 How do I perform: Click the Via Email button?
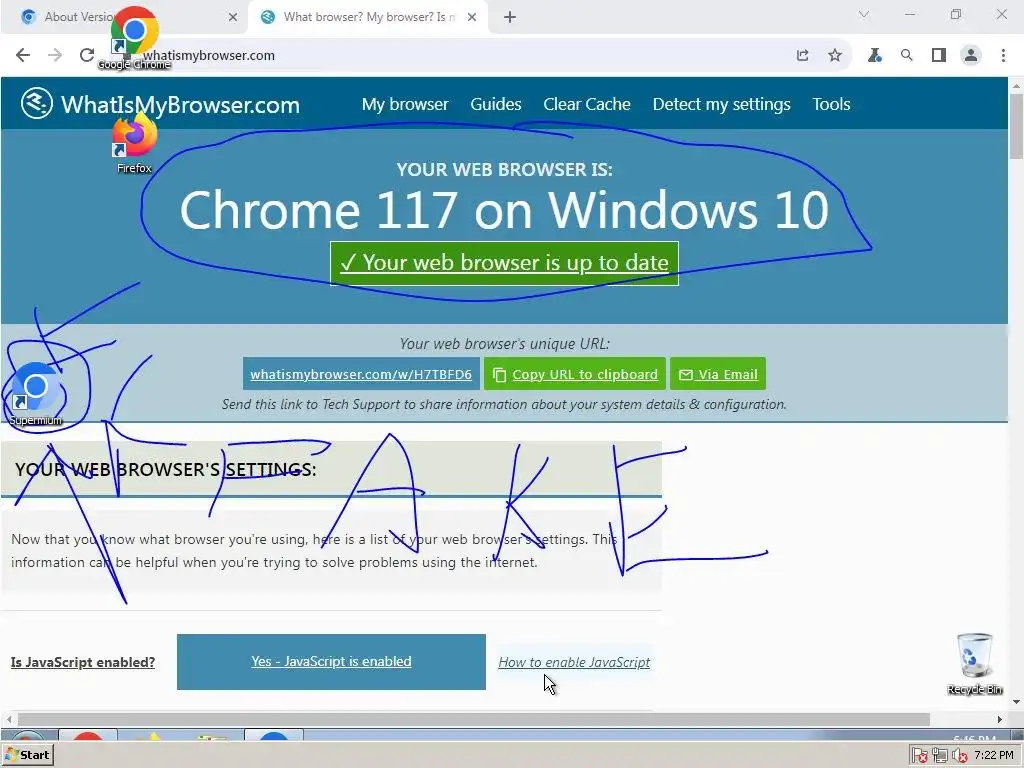(x=718, y=374)
